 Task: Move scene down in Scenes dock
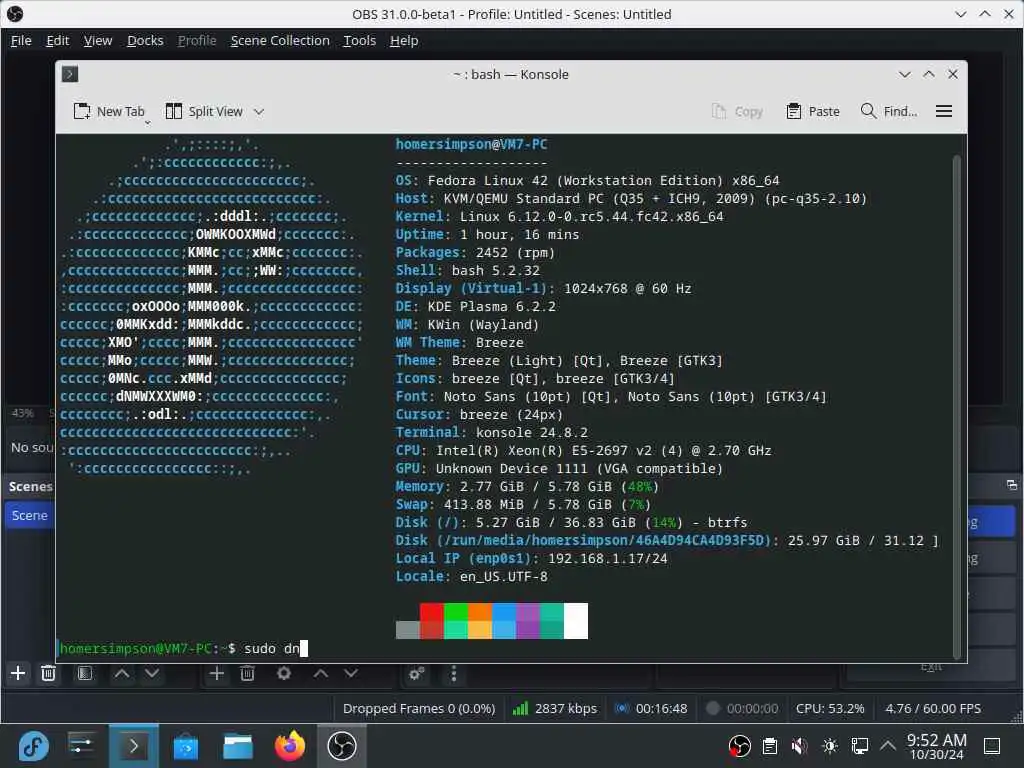152,673
